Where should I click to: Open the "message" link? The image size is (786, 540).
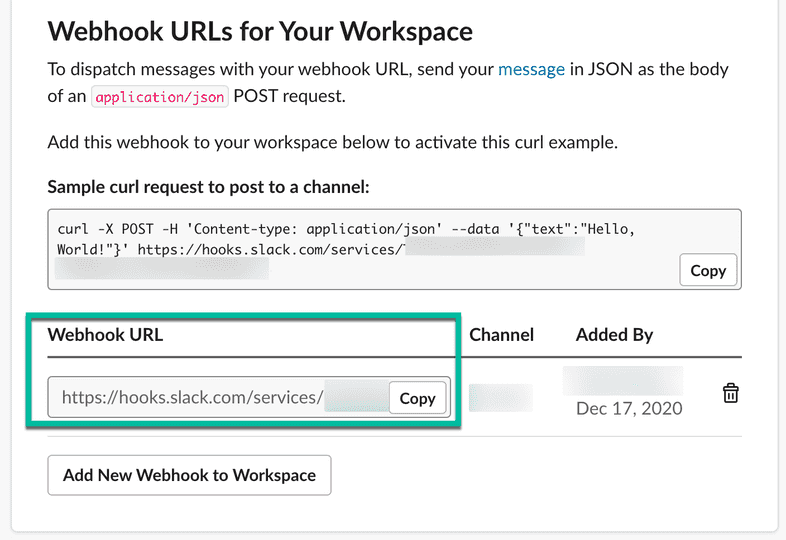[x=531, y=69]
